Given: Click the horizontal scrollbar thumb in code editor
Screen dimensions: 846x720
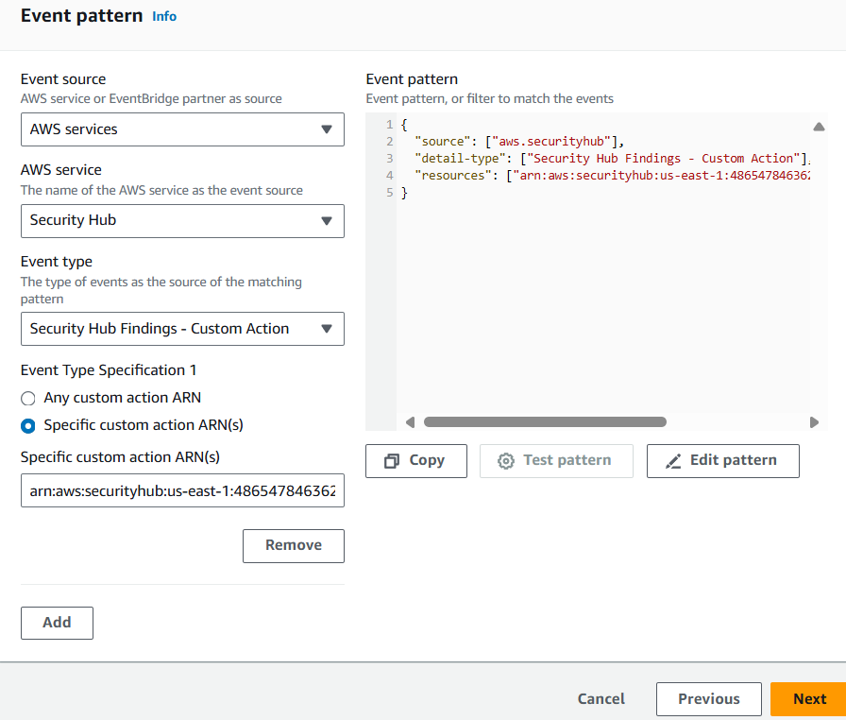Looking at the screenshot, I should click(545, 422).
